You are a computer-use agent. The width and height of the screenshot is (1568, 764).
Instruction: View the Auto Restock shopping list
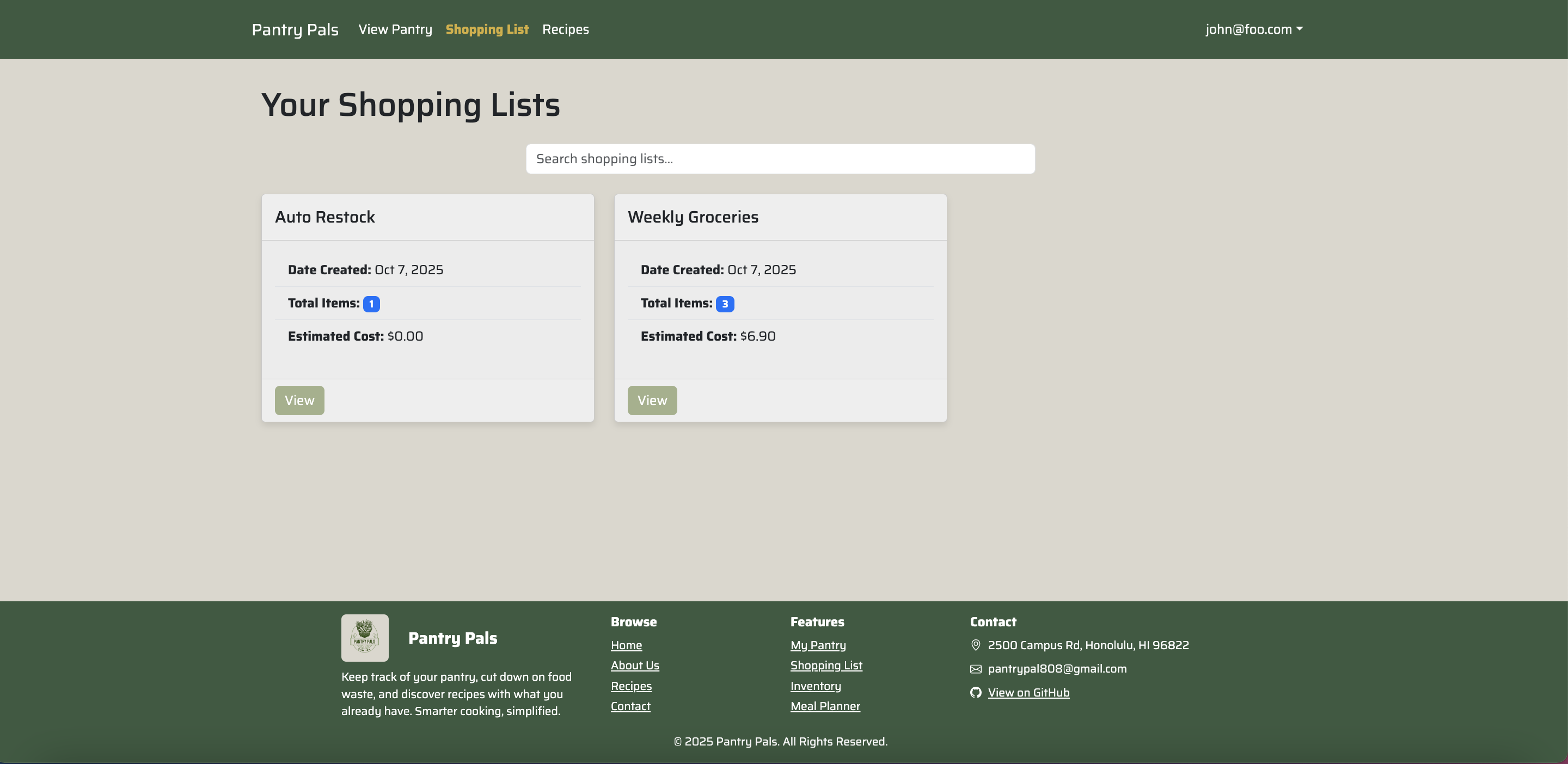click(299, 399)
